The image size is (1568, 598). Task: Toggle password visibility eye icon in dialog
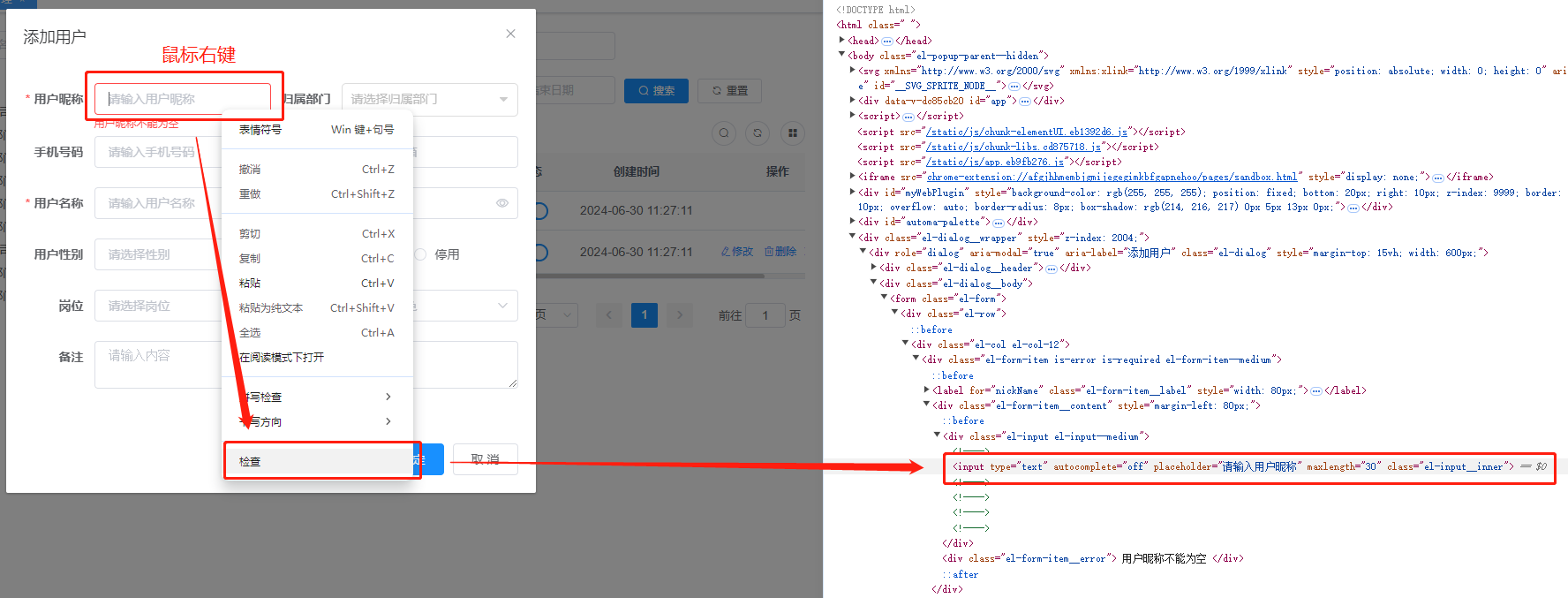click(x=502, y=203)
